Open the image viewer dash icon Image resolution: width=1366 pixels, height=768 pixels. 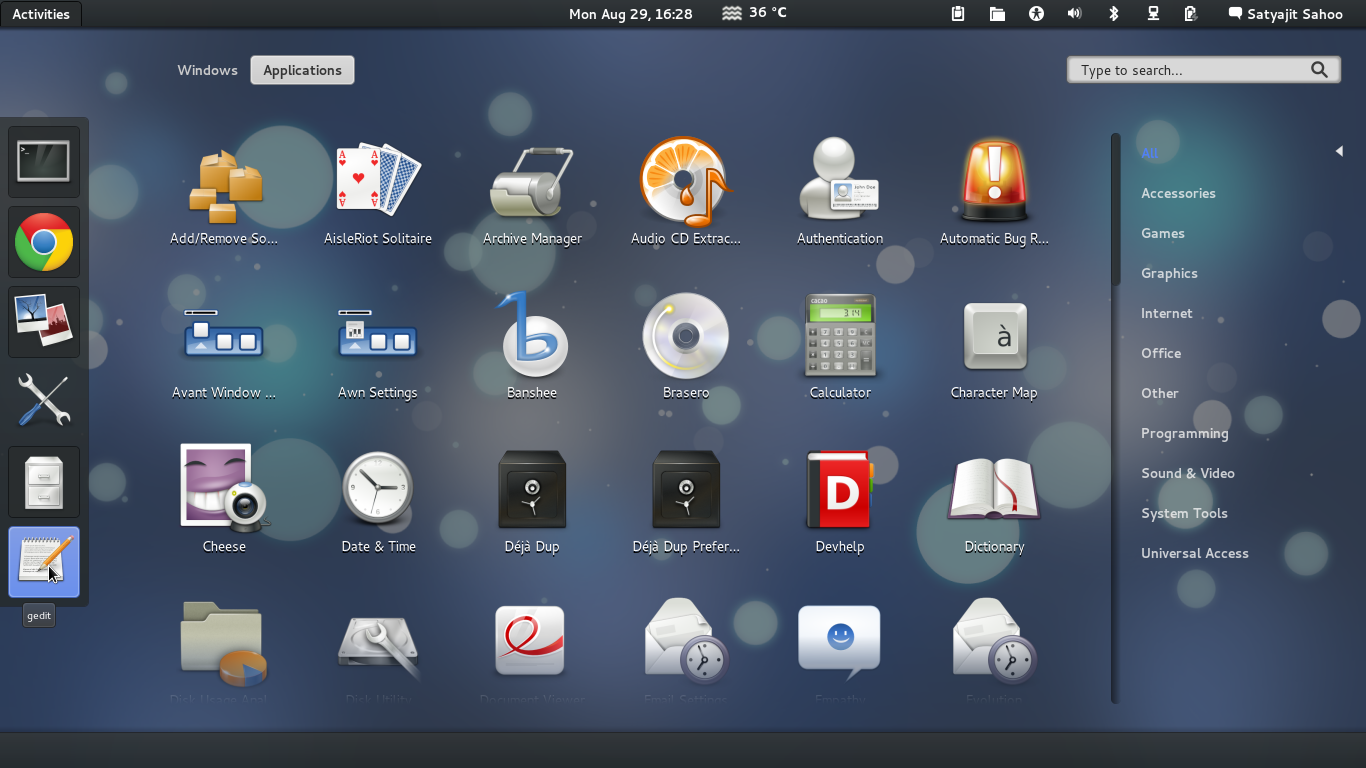coord(44,322)
